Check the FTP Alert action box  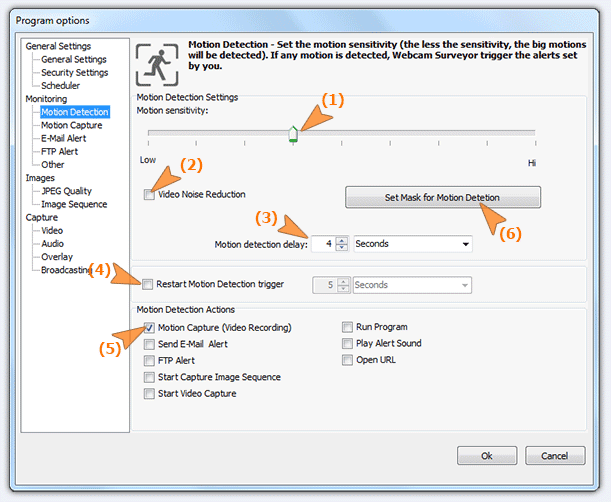[x=149, y=361]
